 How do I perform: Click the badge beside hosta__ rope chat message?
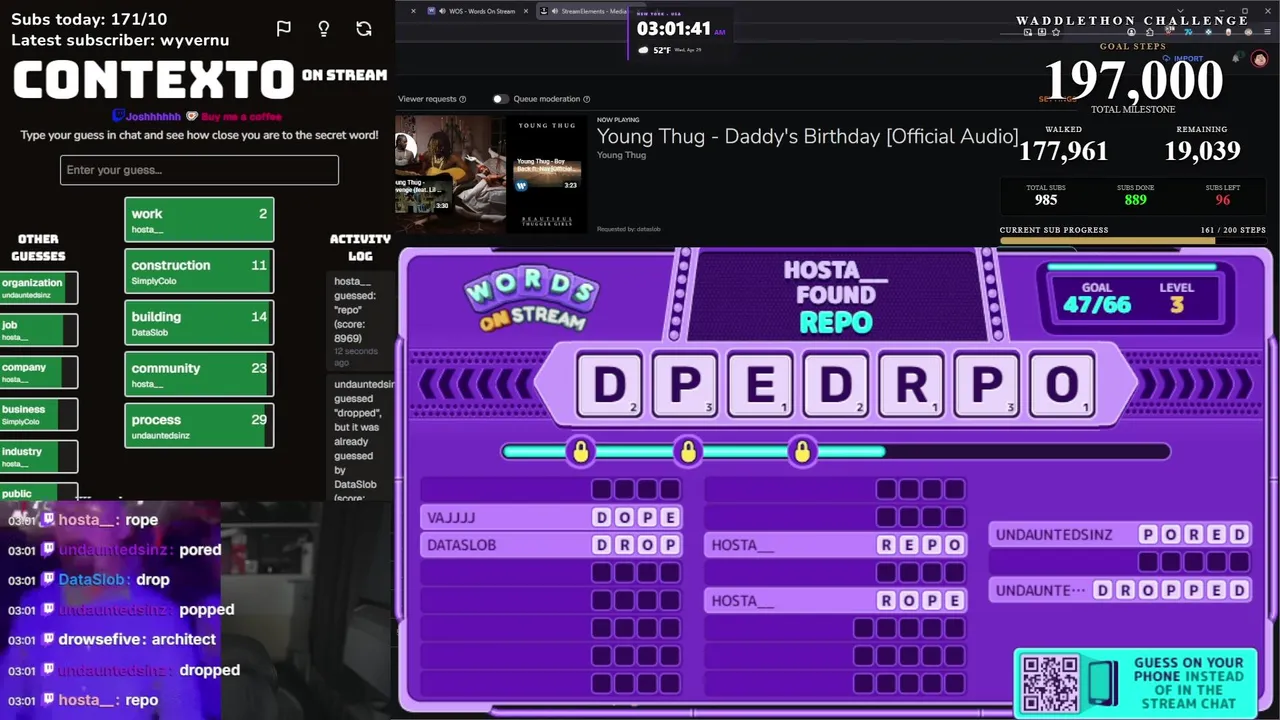(x=48, y=520)
